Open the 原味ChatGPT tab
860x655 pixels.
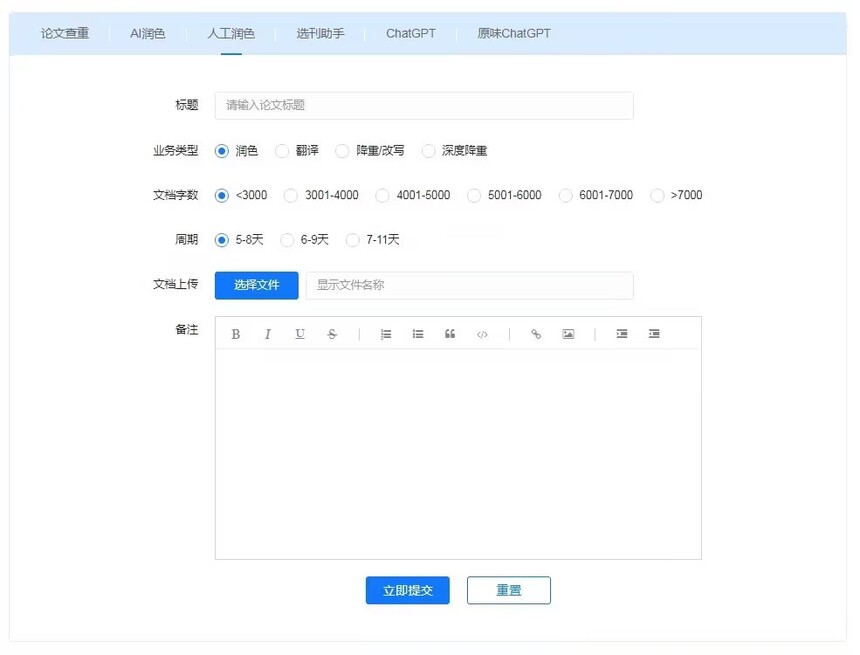click(514, 33)
